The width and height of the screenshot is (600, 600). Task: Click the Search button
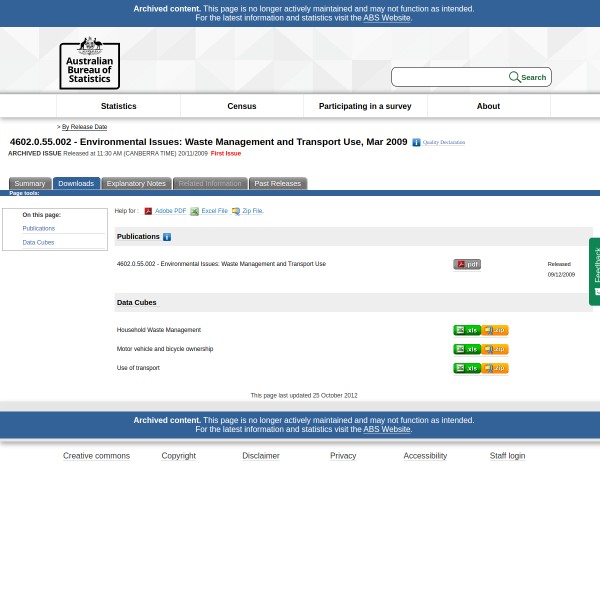point(528,77)
